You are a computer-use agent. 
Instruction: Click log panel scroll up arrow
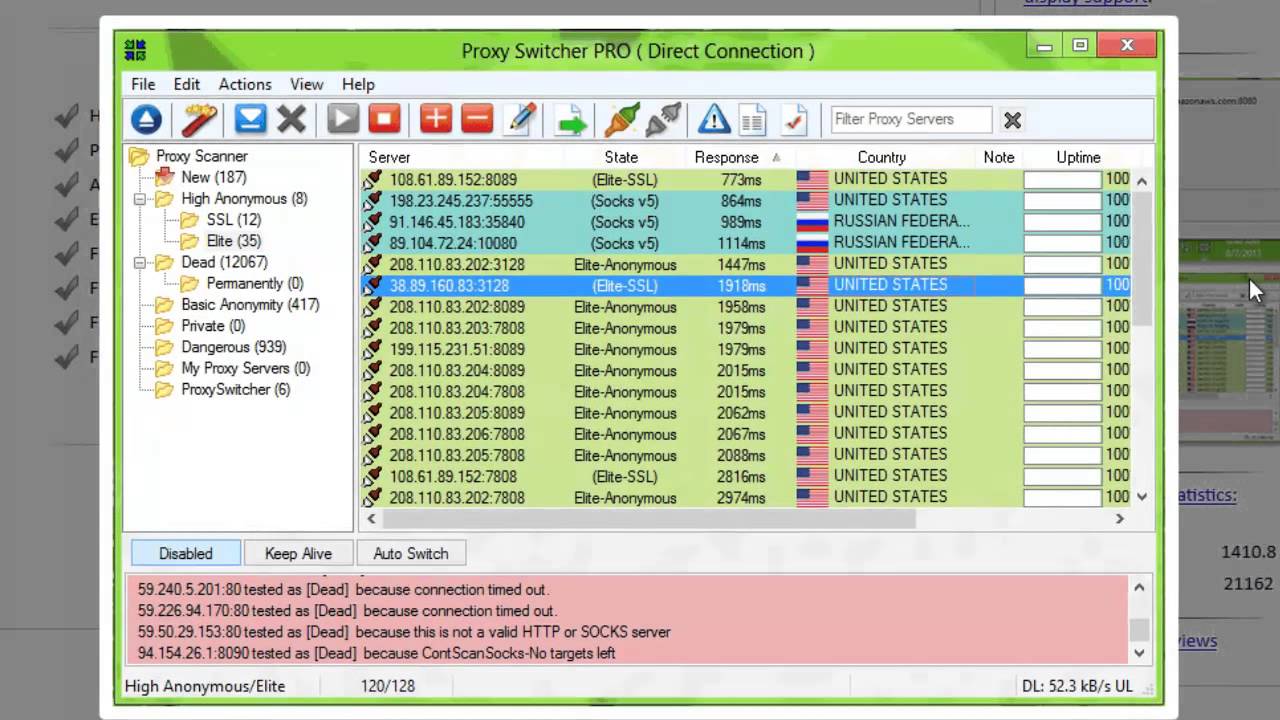coord(1139,588)
